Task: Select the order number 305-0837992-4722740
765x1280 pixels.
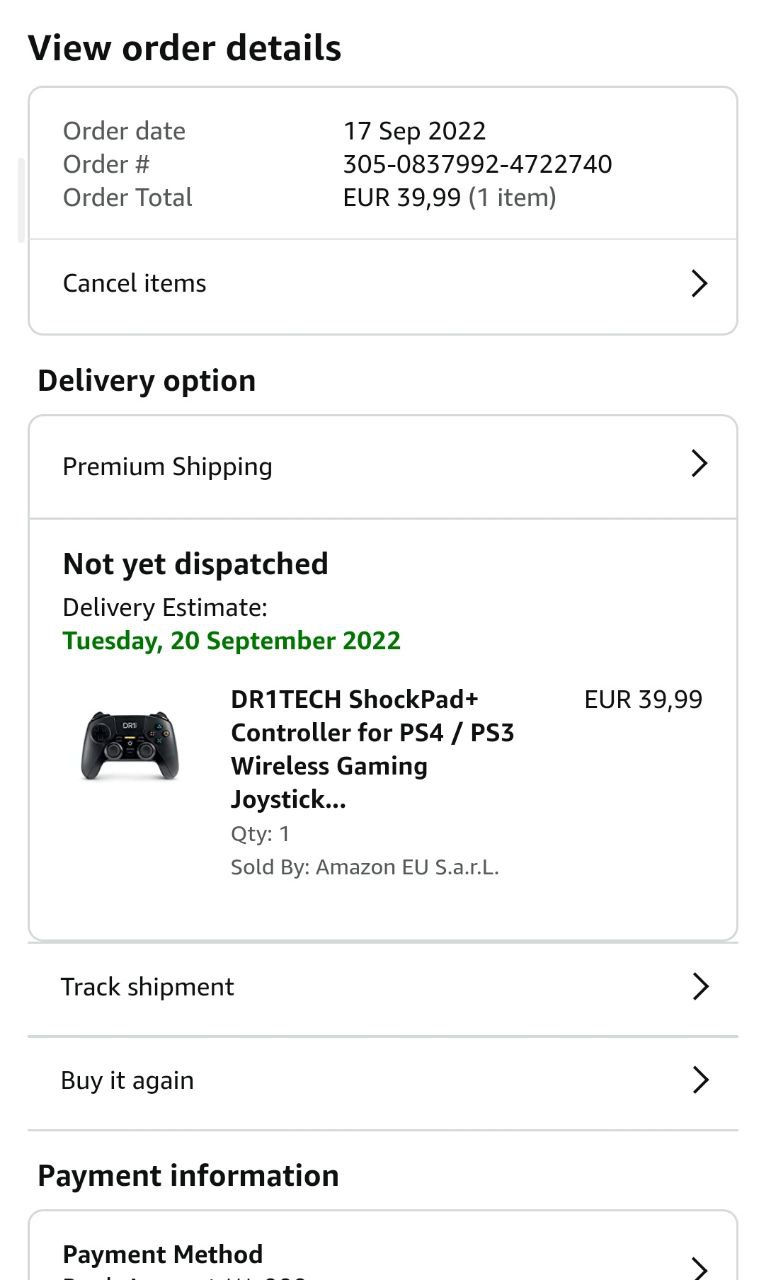Action: click(x=477, y=164)
